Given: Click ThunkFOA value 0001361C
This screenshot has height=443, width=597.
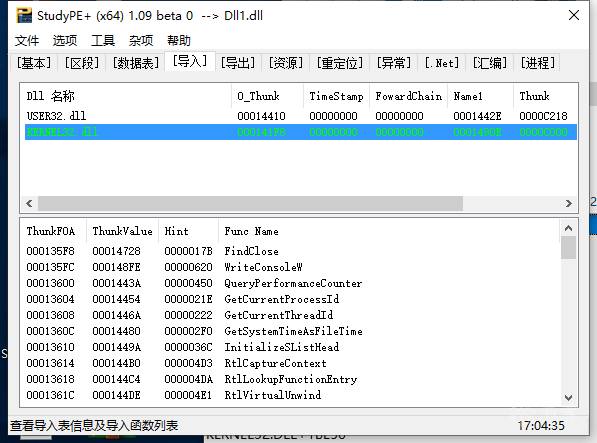Looking at the screenshot, I should pos(51,395).
